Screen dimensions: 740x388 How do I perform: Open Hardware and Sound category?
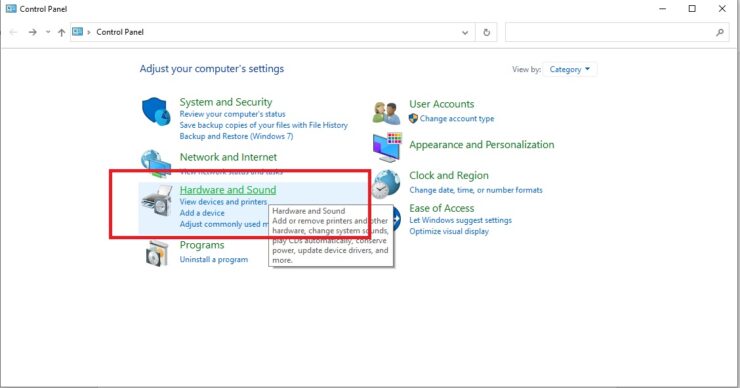pos(227,190)
